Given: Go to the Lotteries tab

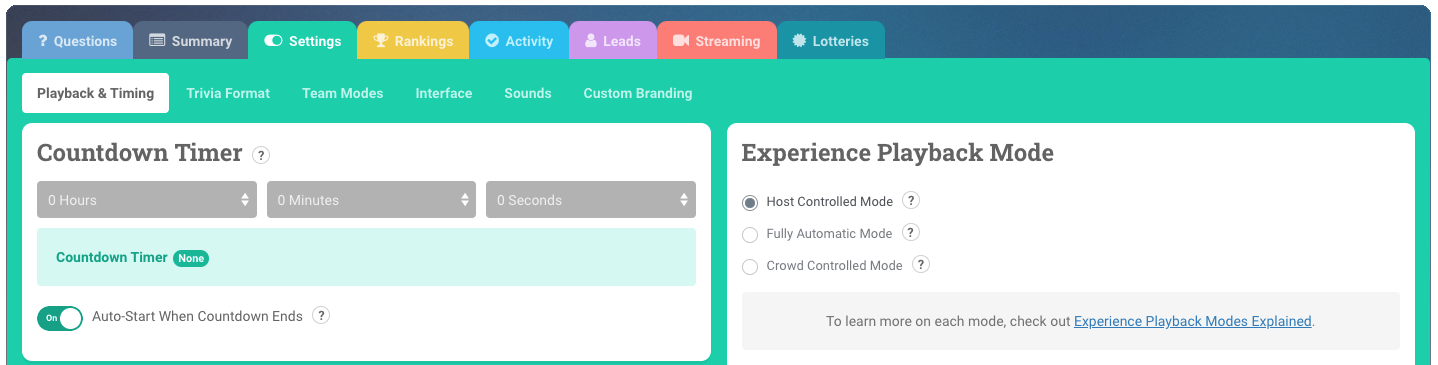Looking at the screenshot, I should pos(831,41).
